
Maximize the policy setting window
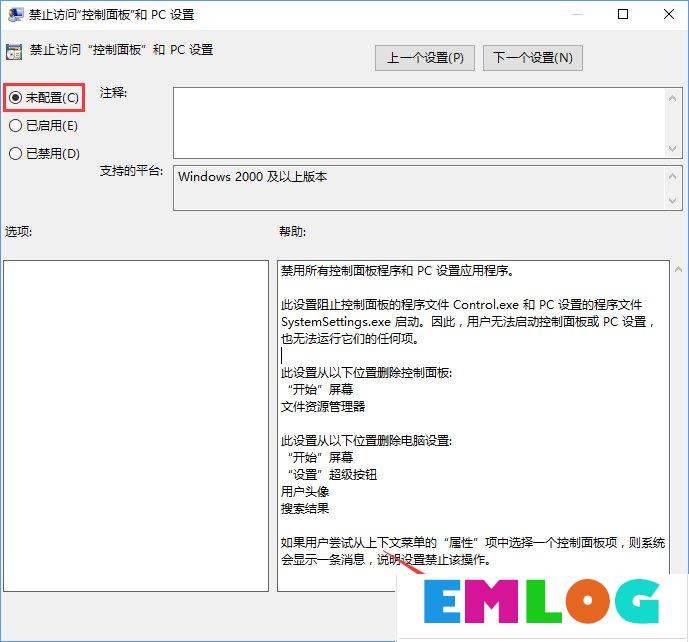(623, 15)
